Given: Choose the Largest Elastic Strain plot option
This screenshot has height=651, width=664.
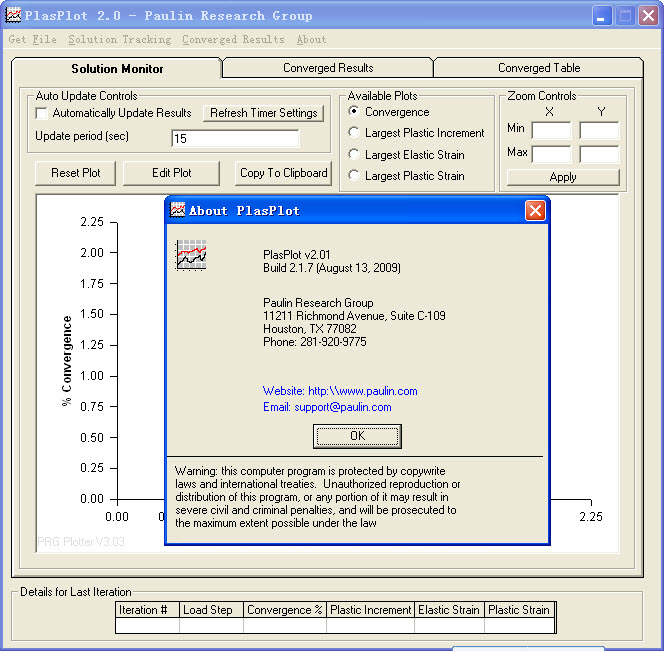Looking at the screenshot, I should pyautogui.click(x=354, y=154).
